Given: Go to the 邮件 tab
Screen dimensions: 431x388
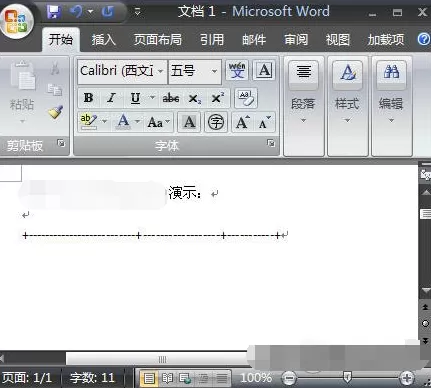Looking at the screenshot, I should click(254, 40).
